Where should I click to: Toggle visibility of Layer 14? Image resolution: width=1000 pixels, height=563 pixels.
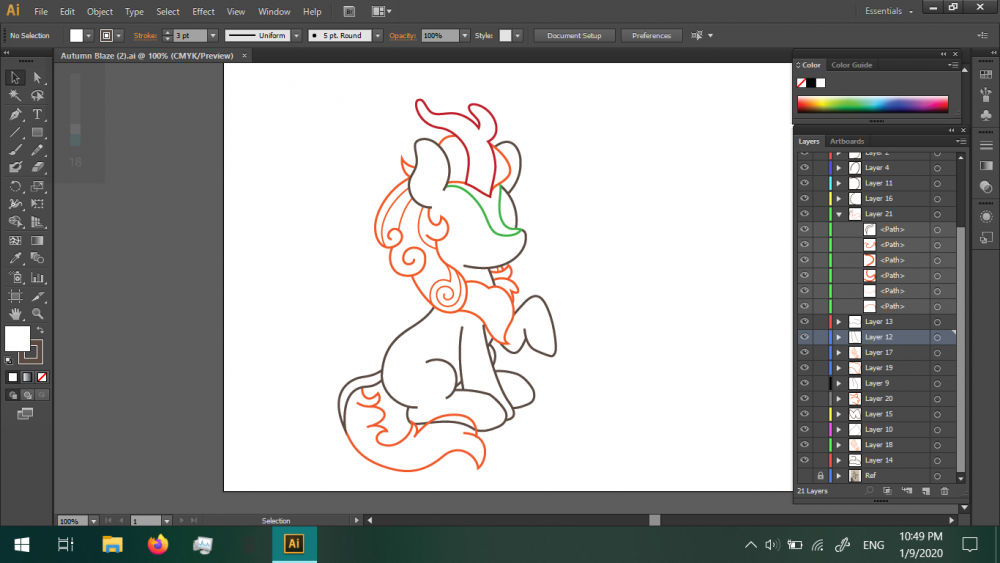click(x=804, y=460)
